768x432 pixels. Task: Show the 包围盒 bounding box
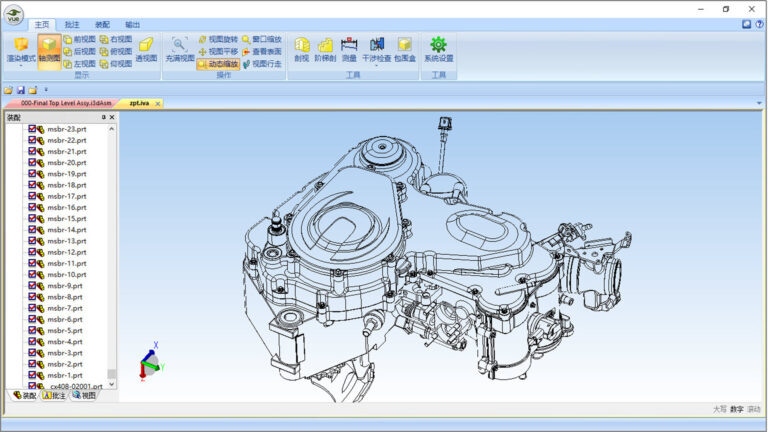[x=405, y=50]
